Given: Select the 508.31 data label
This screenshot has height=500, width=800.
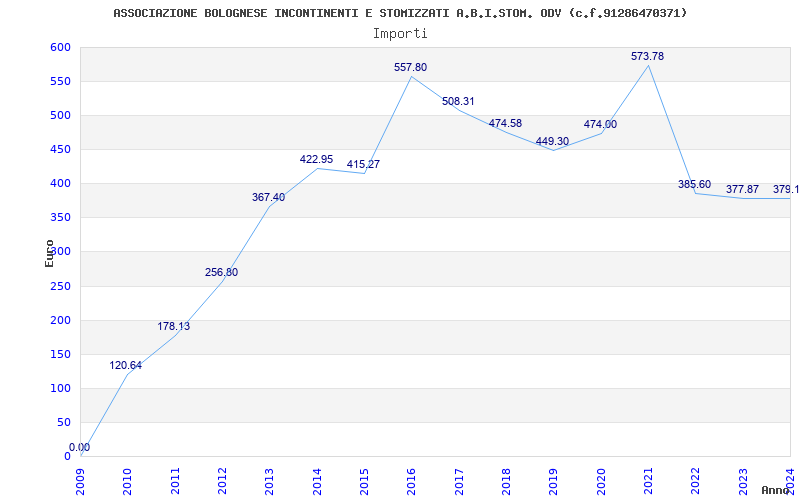Looking at the screenshot, I should (x=458, y=101).
